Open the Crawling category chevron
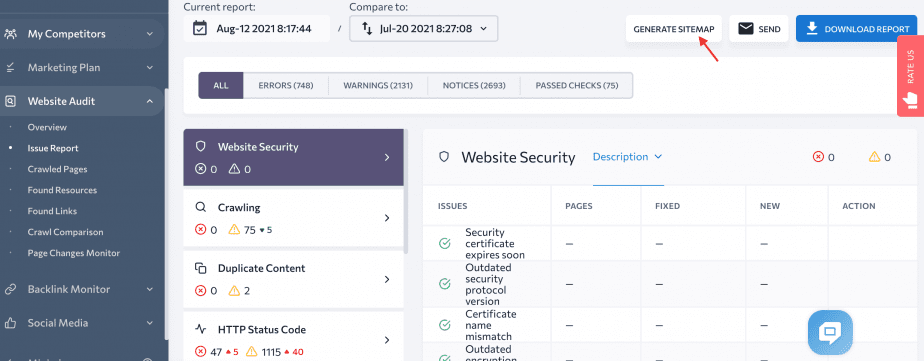 pos(387,218)
